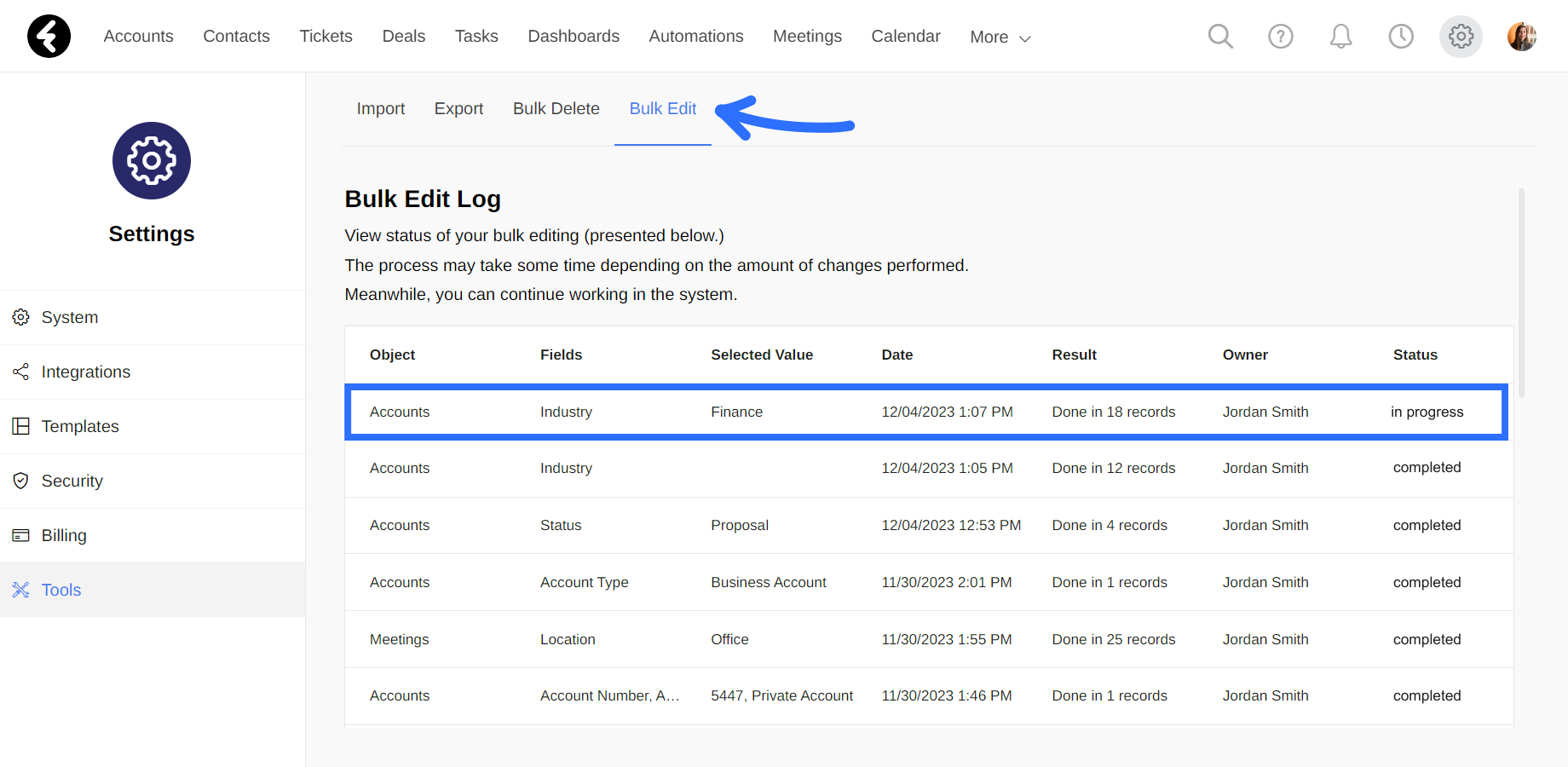Click the Selected Value column header

tap(762, 355)
